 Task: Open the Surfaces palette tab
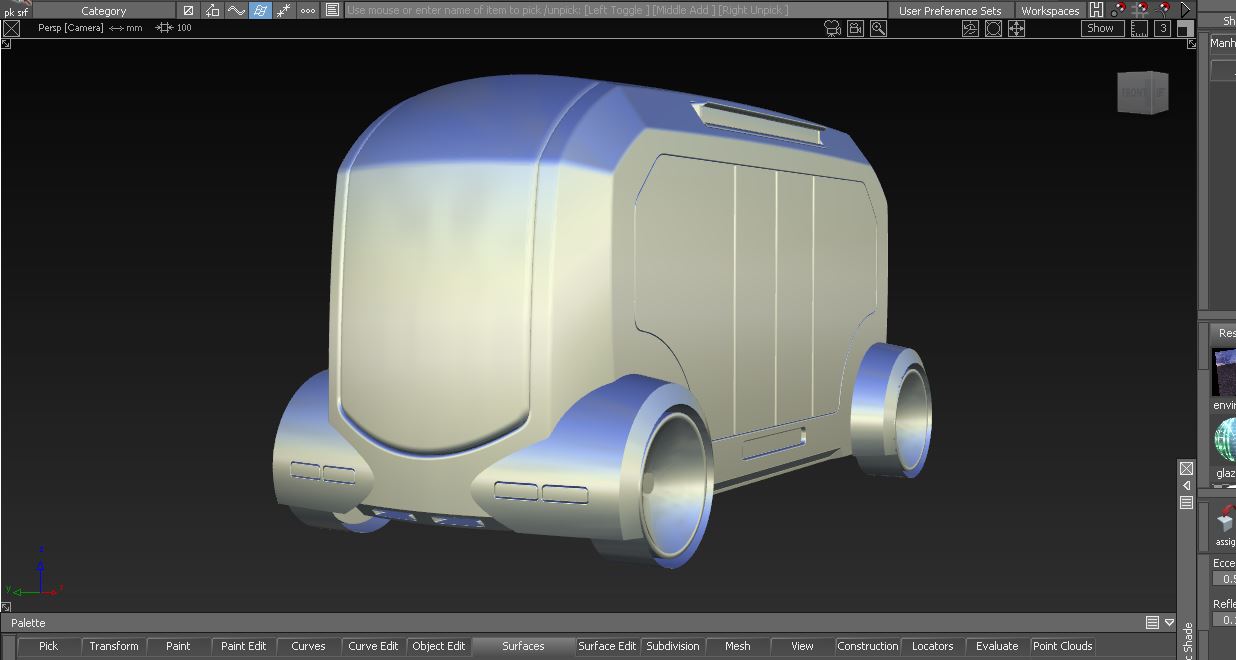click(x=523, y=646)
